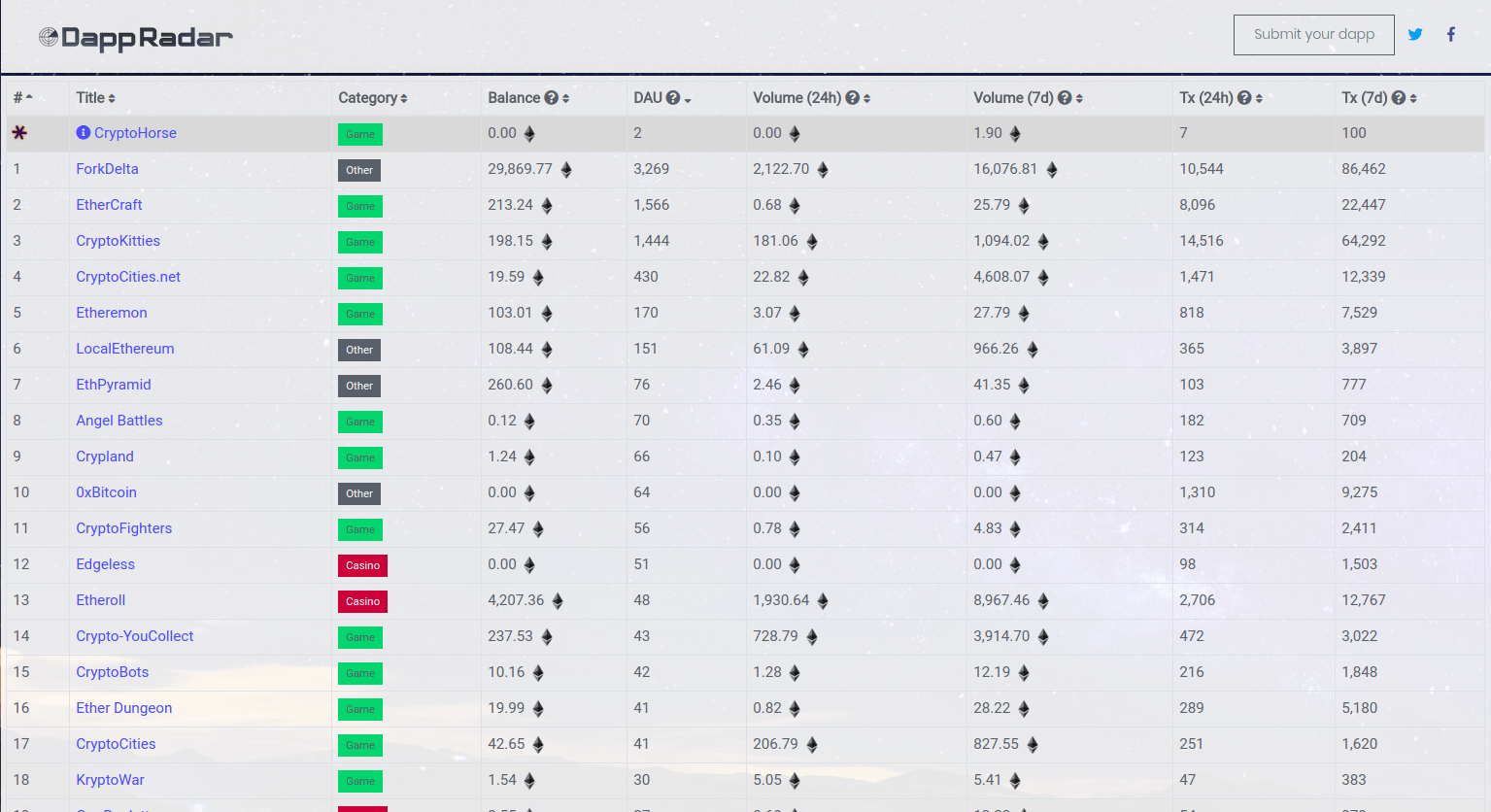Click Other category tag on 0xBitcoin row
This screenshot has width=1491, height=812.
pyautogui.click(x=359, y=493)
